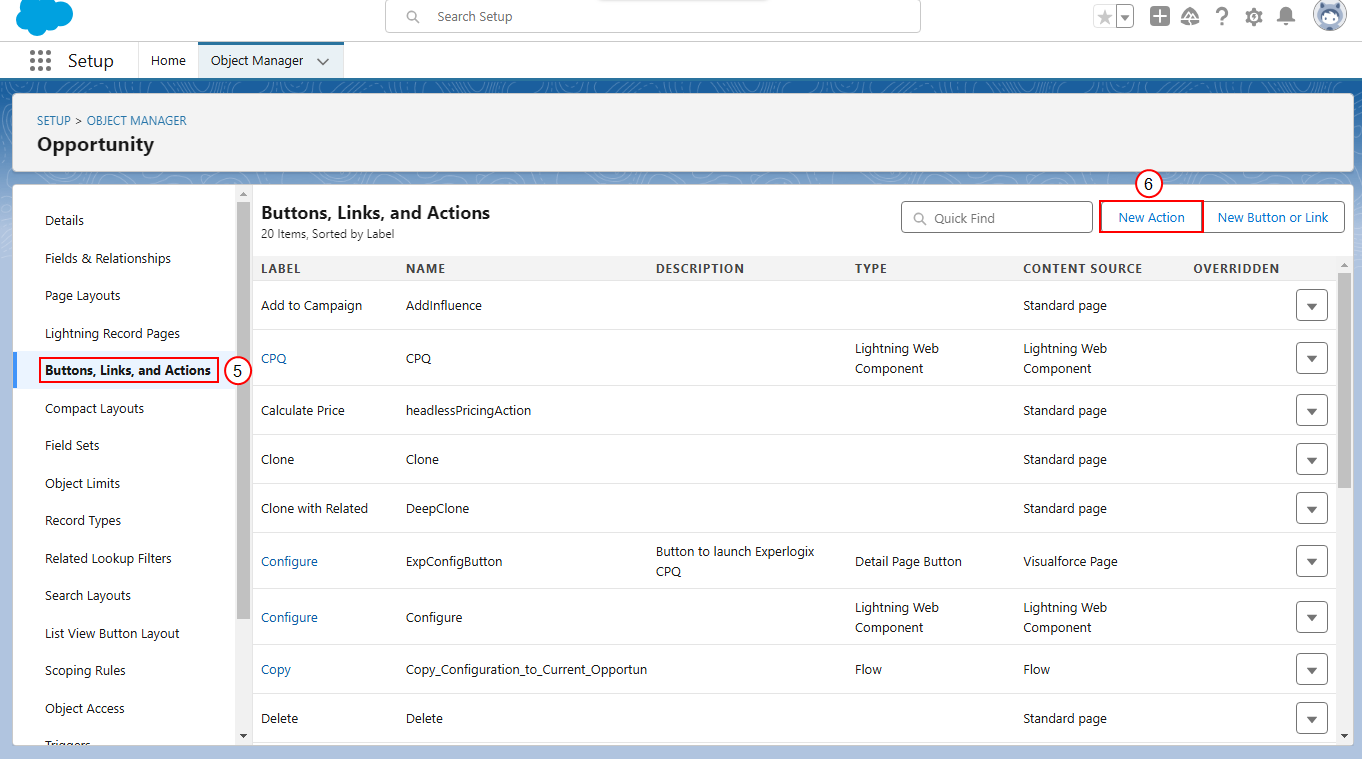Select Fields & Relationships in sidebar
The height and width of the screenshot is (759, 1362).
pyautogui.click(x=108, y=258)
